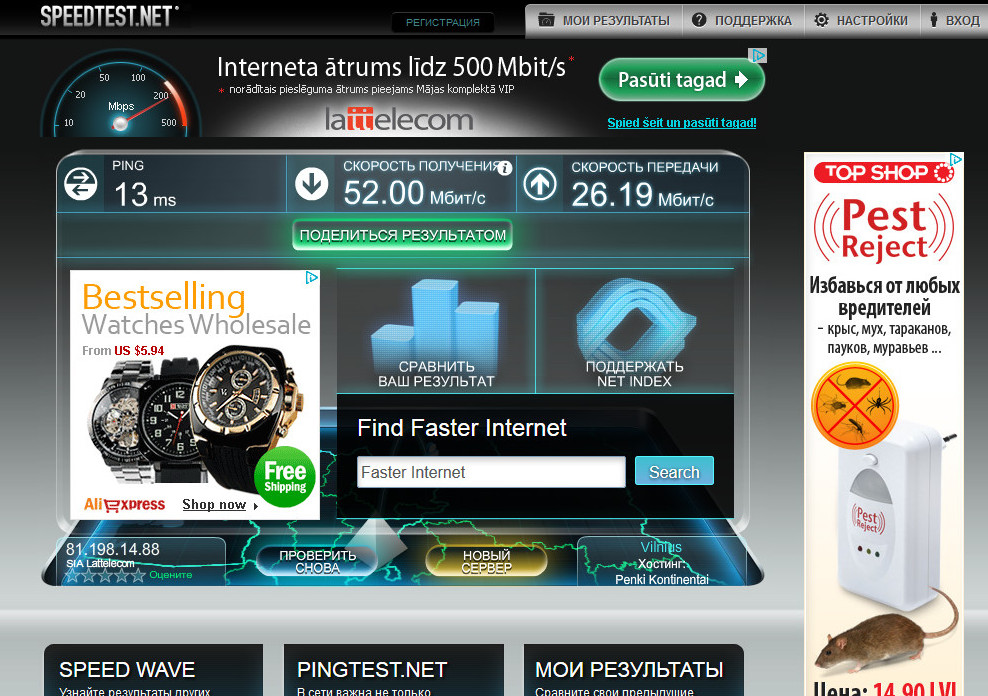
Task: Click the Find Faster Internet heading
Action: click(462, 428)
